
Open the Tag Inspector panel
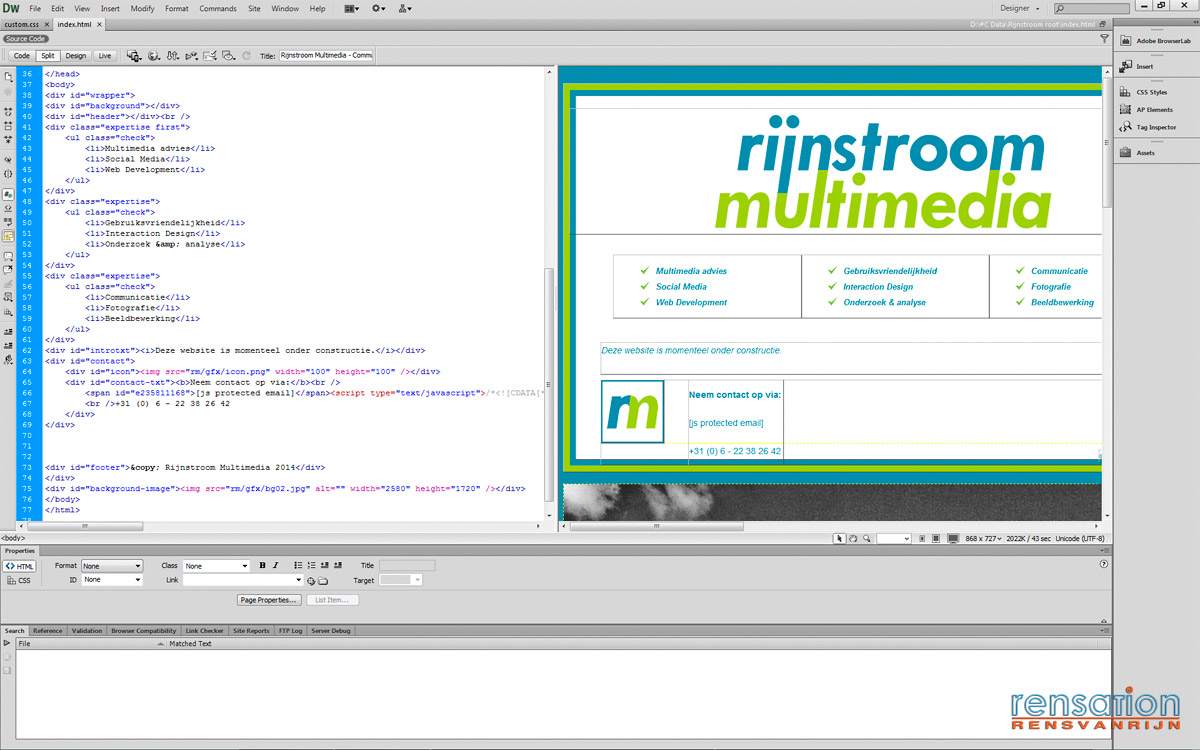1148,127
